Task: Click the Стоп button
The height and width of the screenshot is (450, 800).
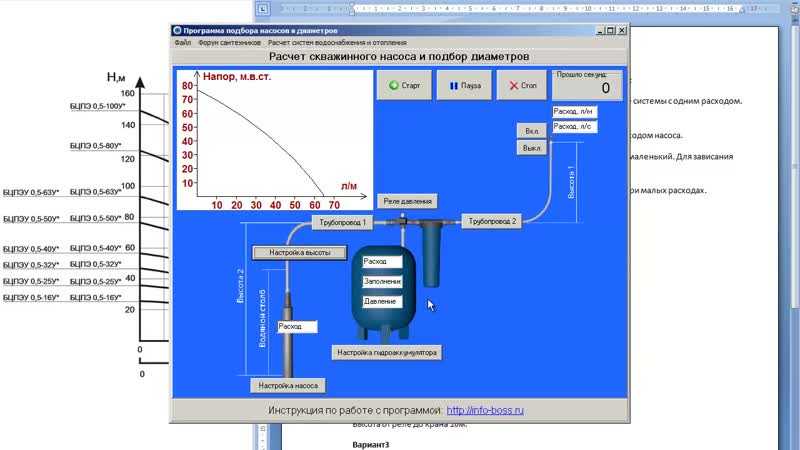Action: [522, 85]
